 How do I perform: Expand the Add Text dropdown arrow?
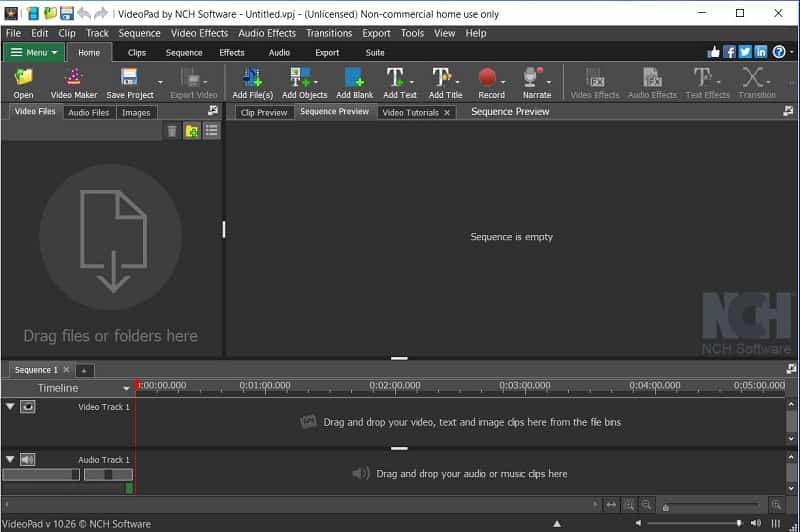coord(411,82)
